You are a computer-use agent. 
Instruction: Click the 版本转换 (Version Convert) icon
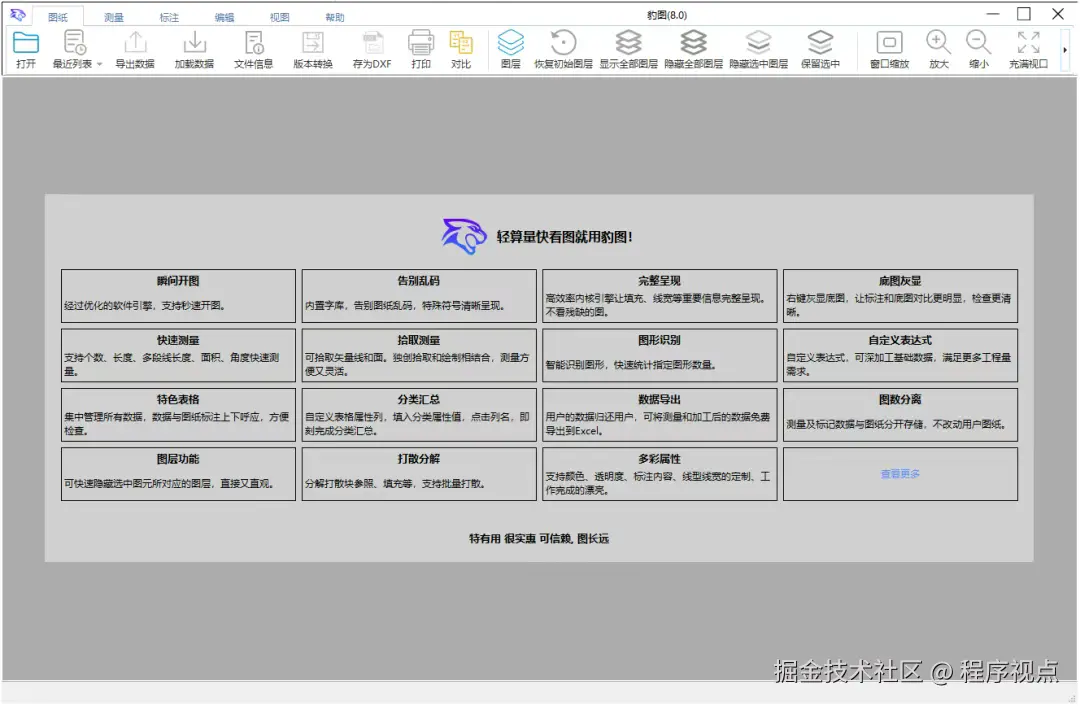(313, 47)
